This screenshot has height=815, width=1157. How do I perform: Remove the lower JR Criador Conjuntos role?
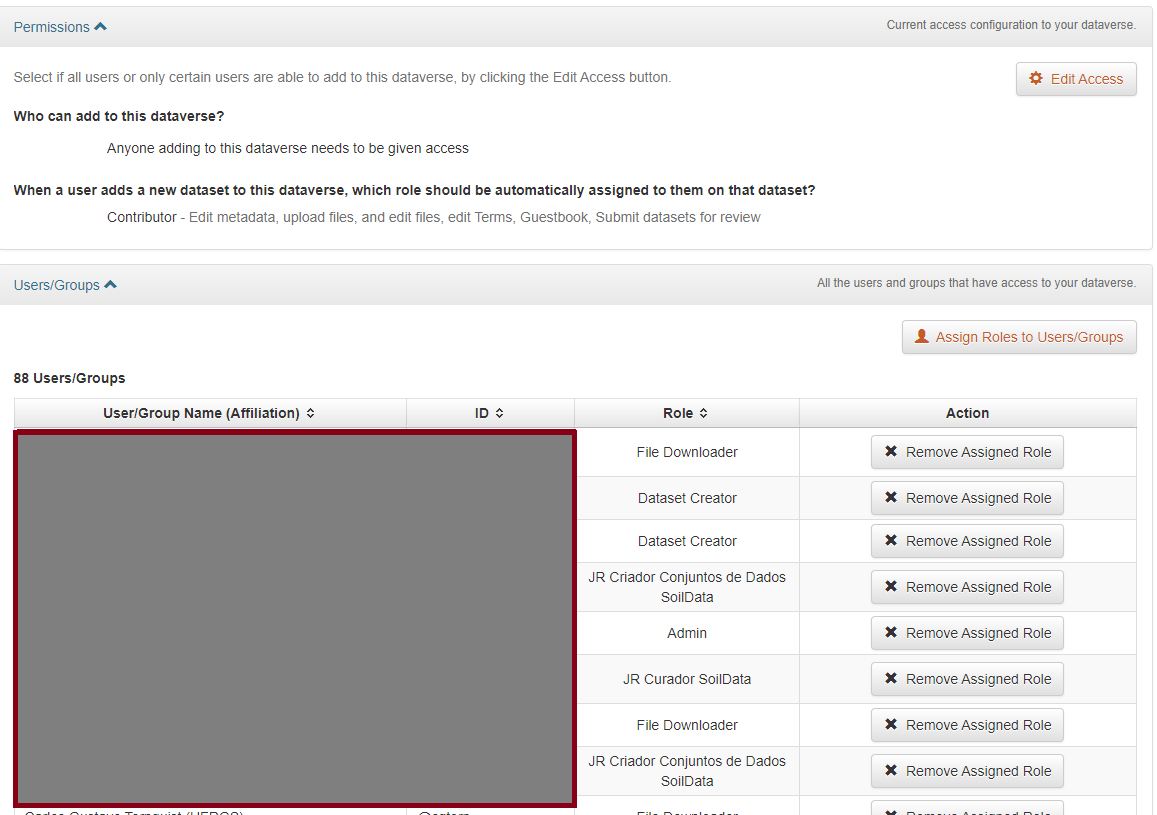[967, 771]
